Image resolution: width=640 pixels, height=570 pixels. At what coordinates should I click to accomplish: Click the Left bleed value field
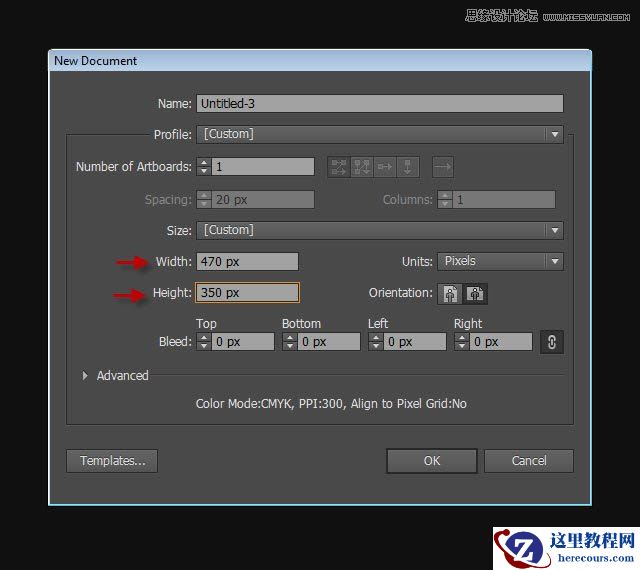[x=415, y=342]
